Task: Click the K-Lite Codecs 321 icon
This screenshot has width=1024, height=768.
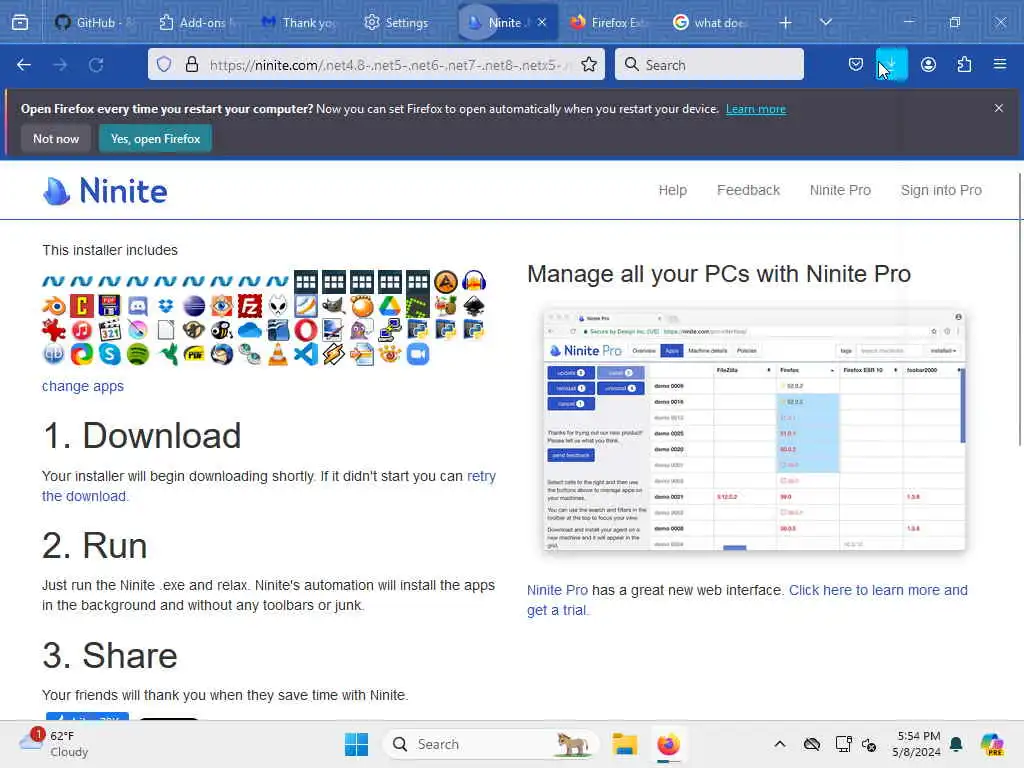Action: pyautogui.click(x=110, y=330)
